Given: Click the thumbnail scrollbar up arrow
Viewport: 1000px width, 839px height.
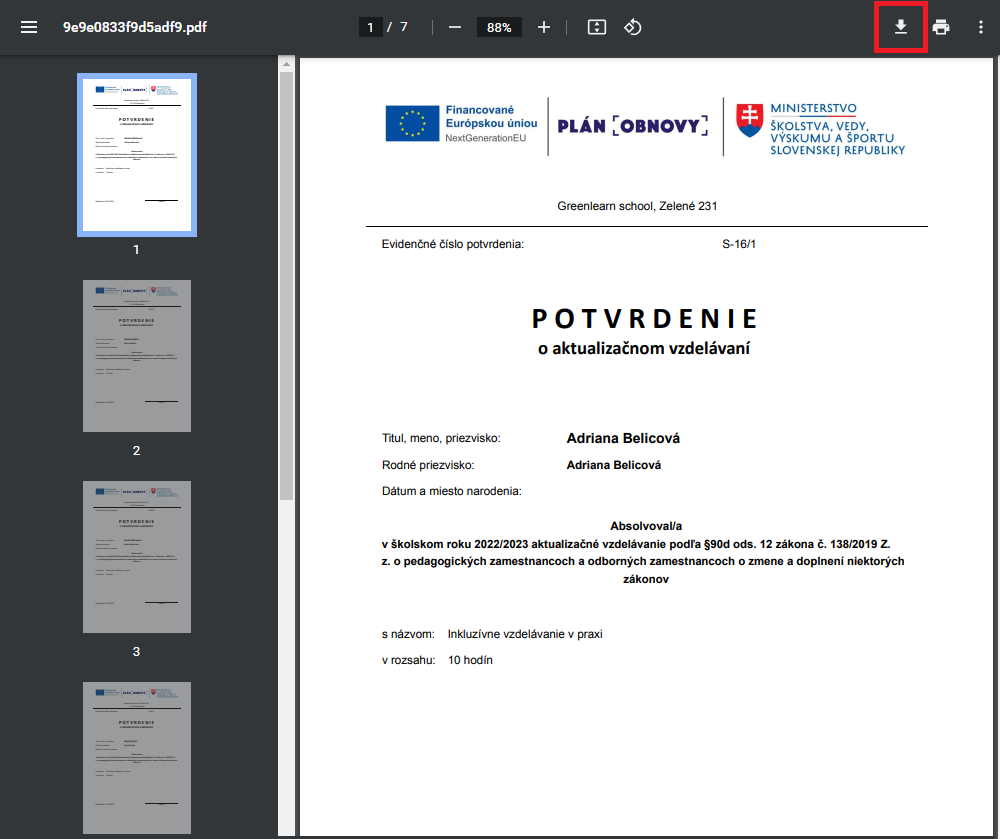Looking at the screenshot, I should [286, 64].
